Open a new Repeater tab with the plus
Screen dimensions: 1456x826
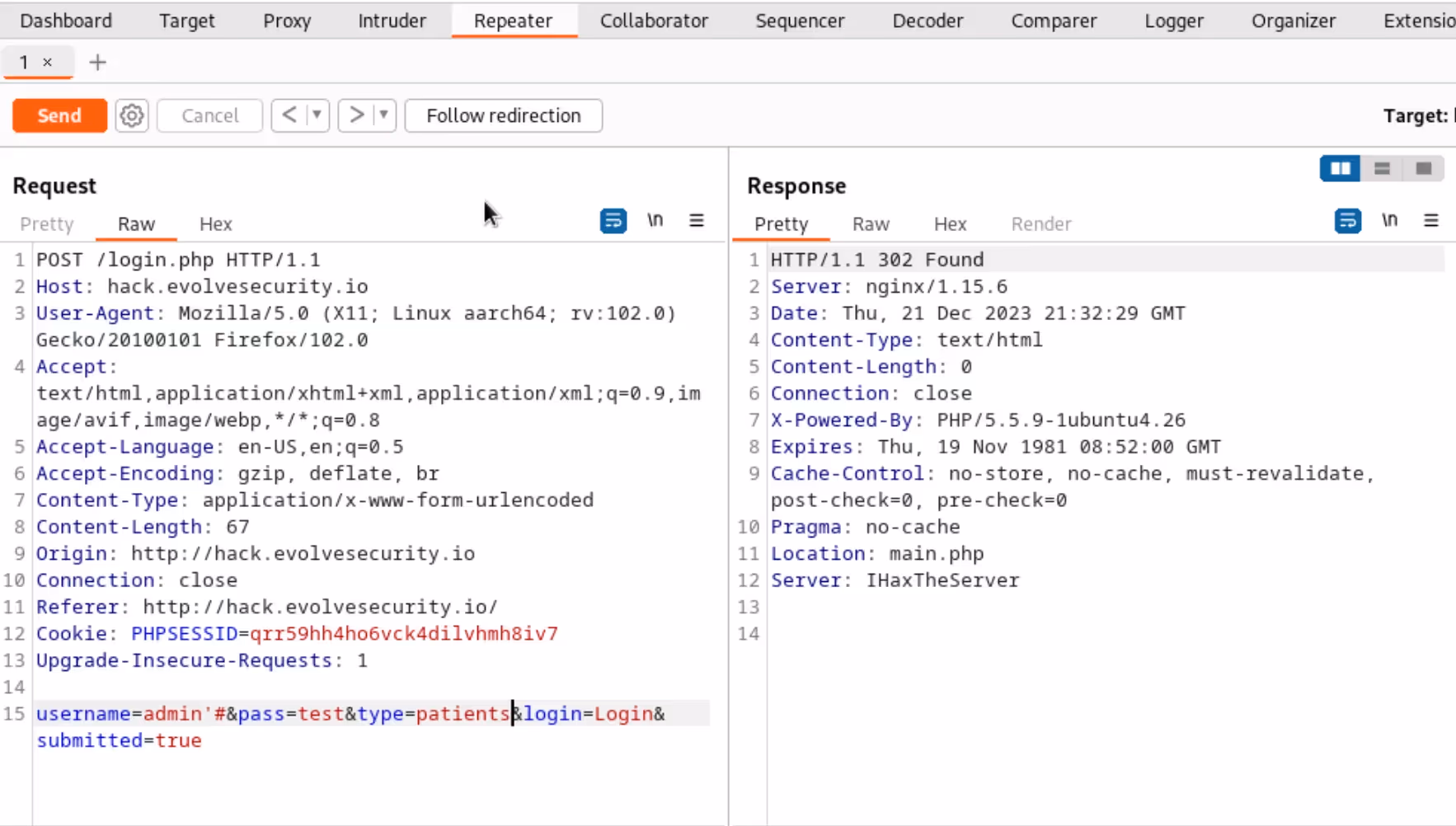click(97, 62)
